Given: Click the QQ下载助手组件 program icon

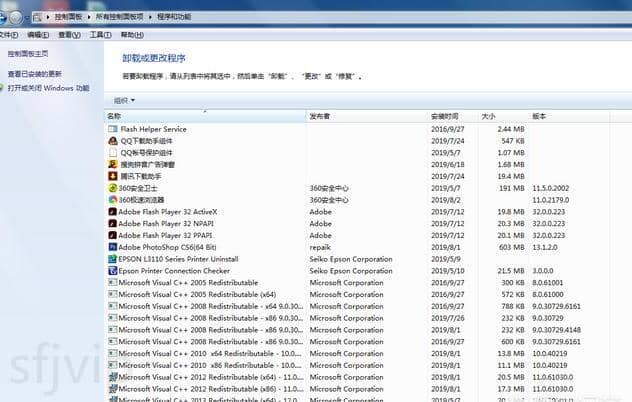Looking at the screenshot, I should pos(112,141).
